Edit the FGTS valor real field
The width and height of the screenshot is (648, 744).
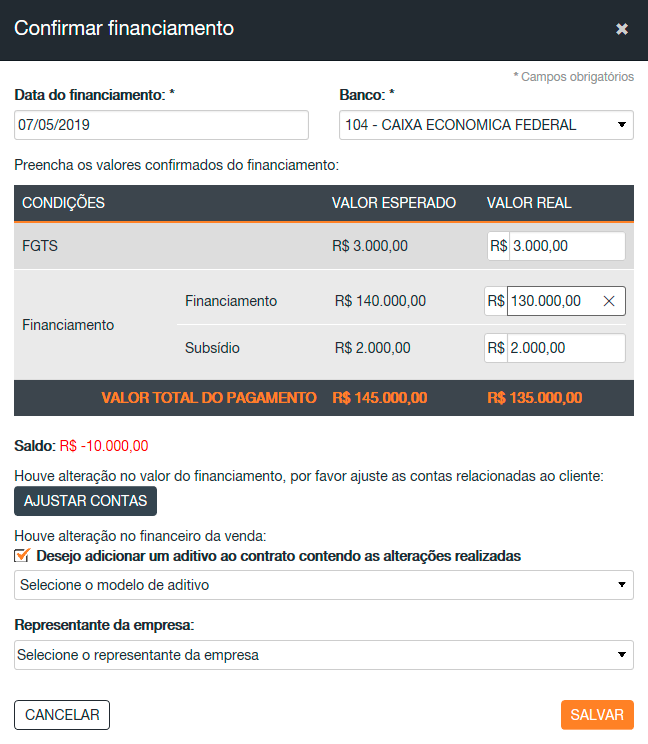point(566,246)
